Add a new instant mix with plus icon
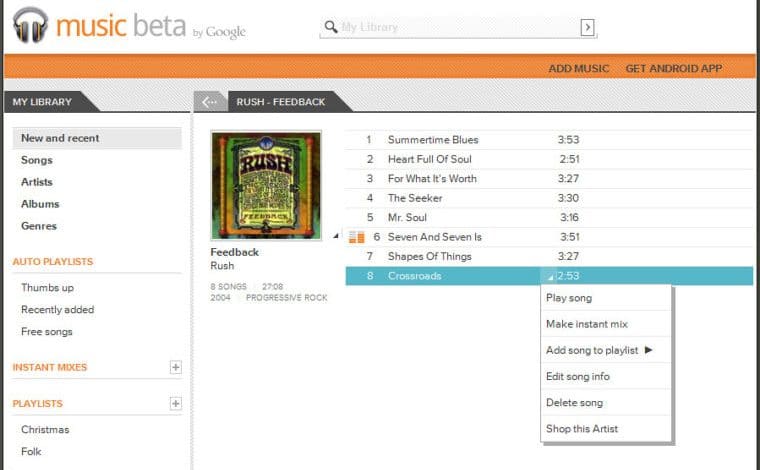Screen dimensions: 760x470 pyautogui.click(x=175, y=367)
